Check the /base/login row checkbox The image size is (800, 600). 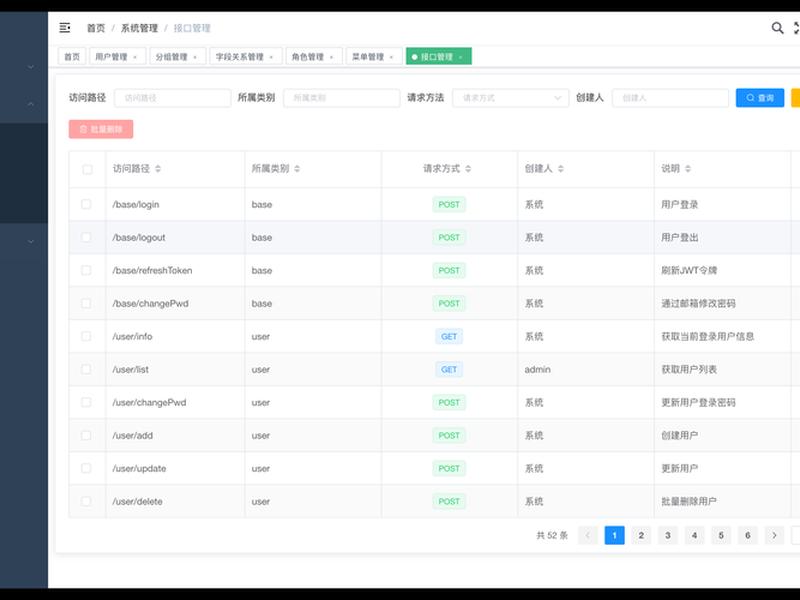86,204
